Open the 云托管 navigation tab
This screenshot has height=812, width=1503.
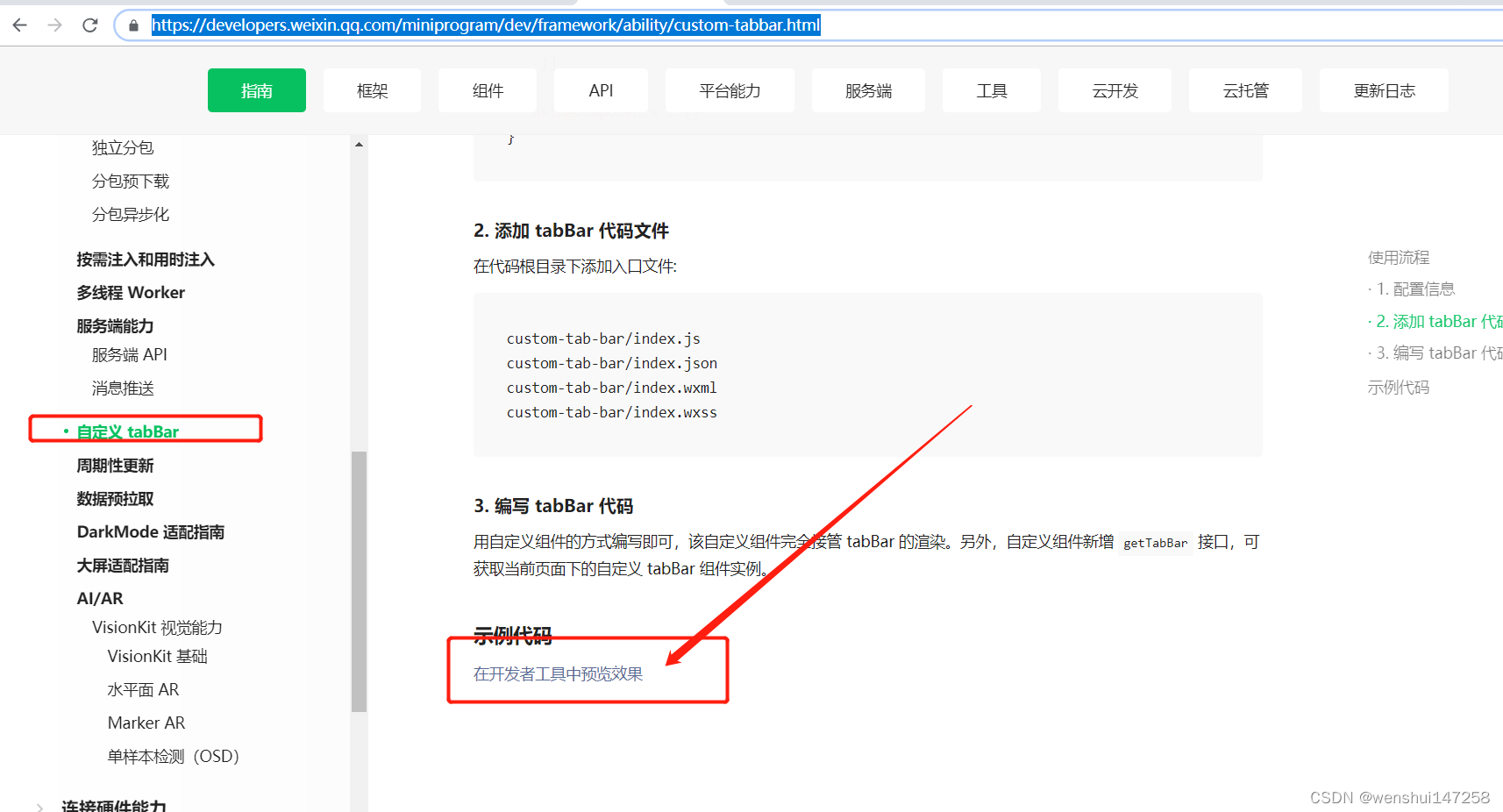[x=1245, y=90]
